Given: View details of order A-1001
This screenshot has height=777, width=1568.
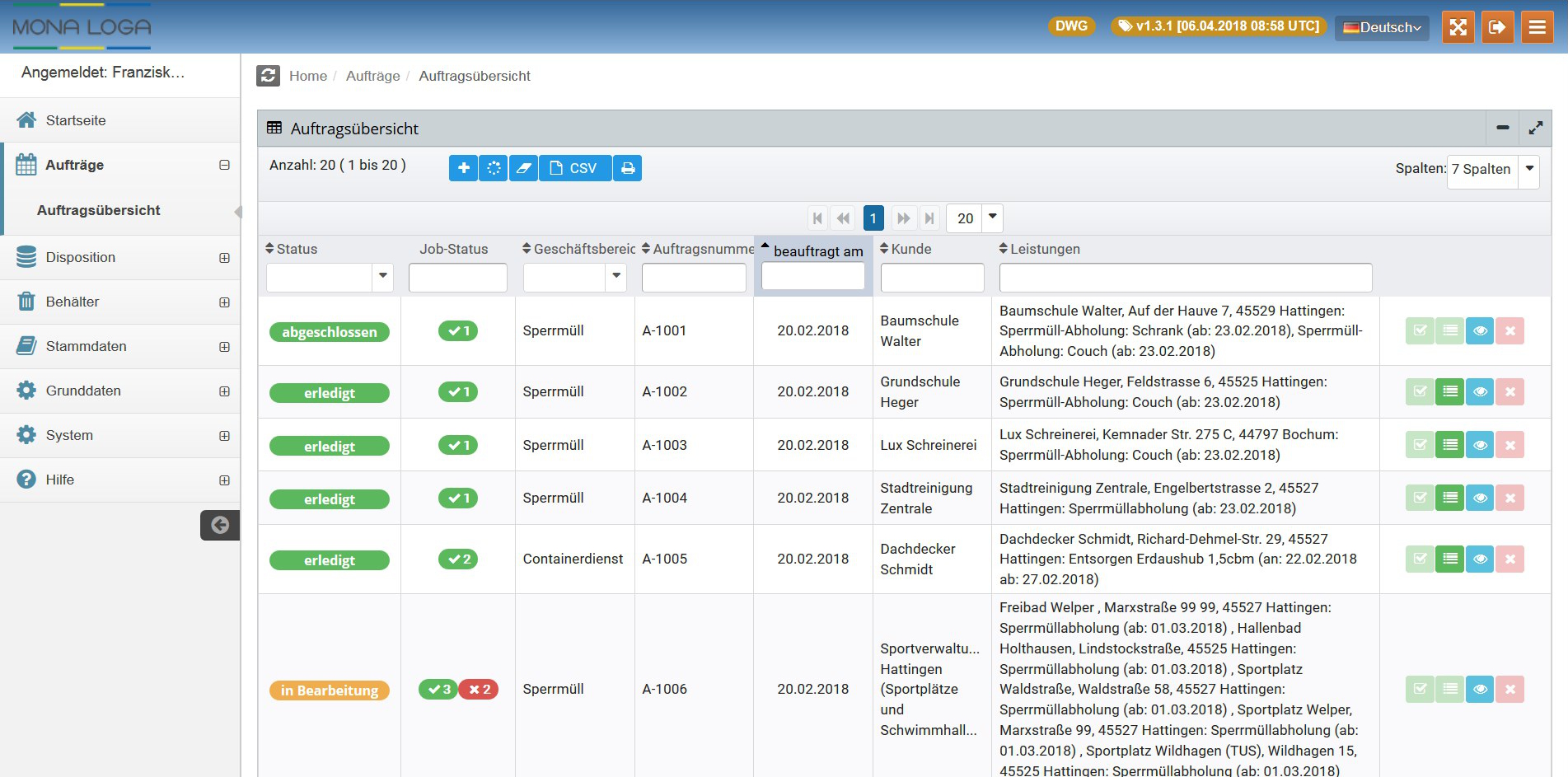Looking at the screenshot, I should coord(1480,331).
